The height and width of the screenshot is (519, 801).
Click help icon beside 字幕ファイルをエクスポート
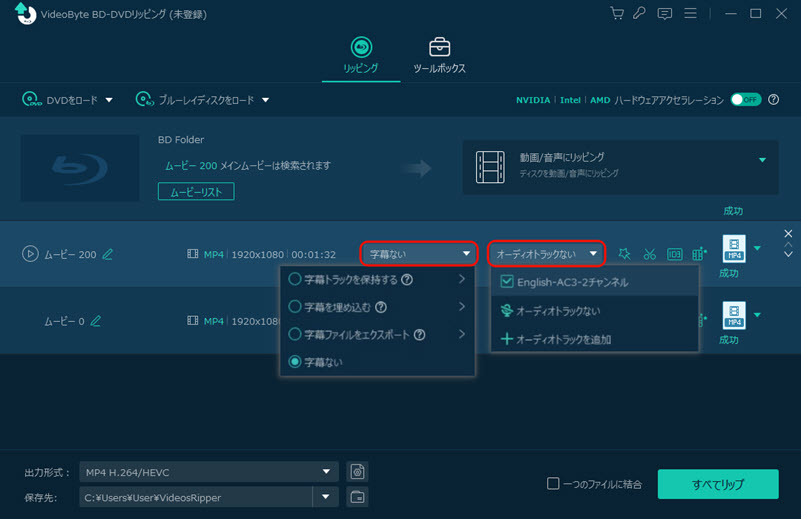click(x=419, y=335)
